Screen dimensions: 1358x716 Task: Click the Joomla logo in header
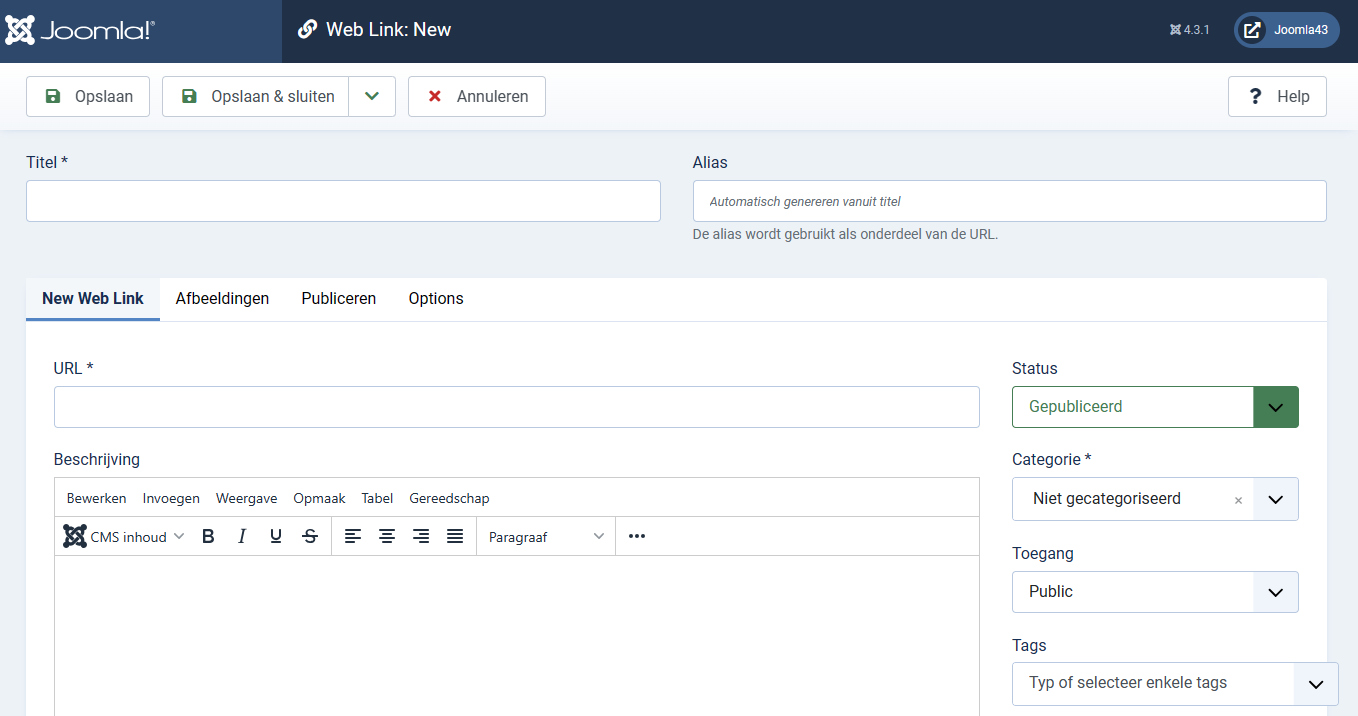(x=80, y=30)
